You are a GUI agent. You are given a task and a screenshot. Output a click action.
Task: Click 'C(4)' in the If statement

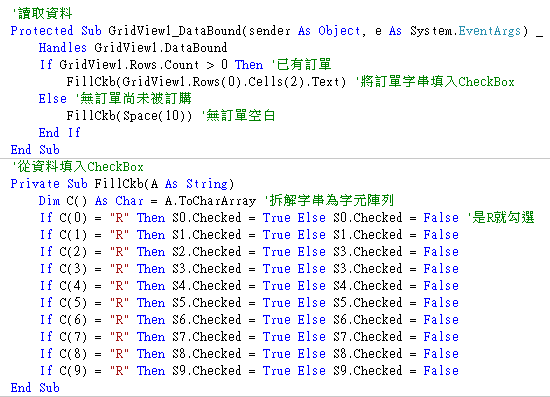coord(73,286)
